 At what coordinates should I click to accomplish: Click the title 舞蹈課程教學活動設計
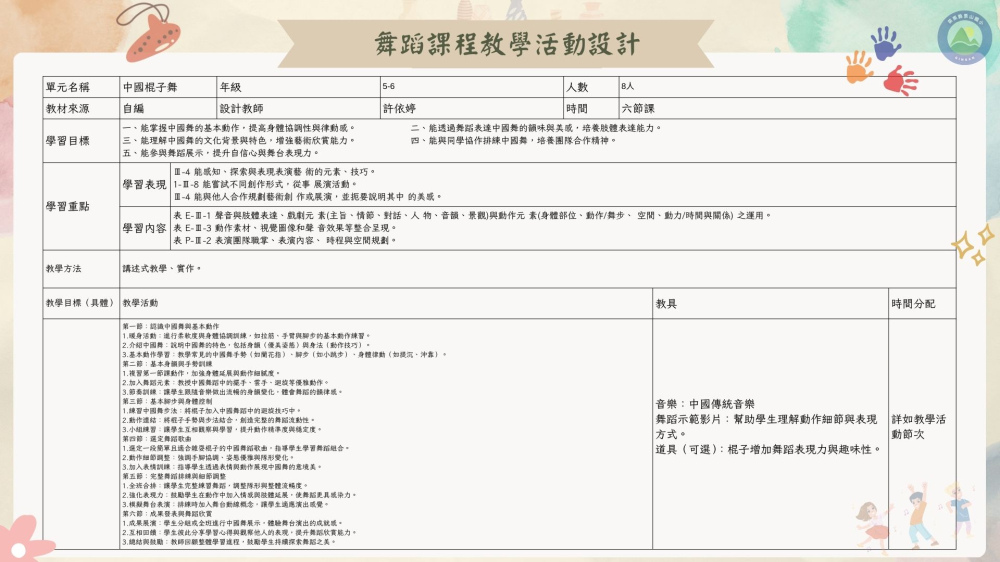(507, 44)
